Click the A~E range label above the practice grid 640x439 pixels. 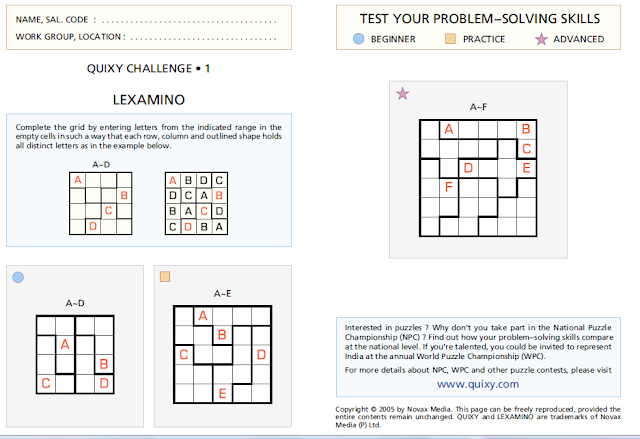pos(222,293)
